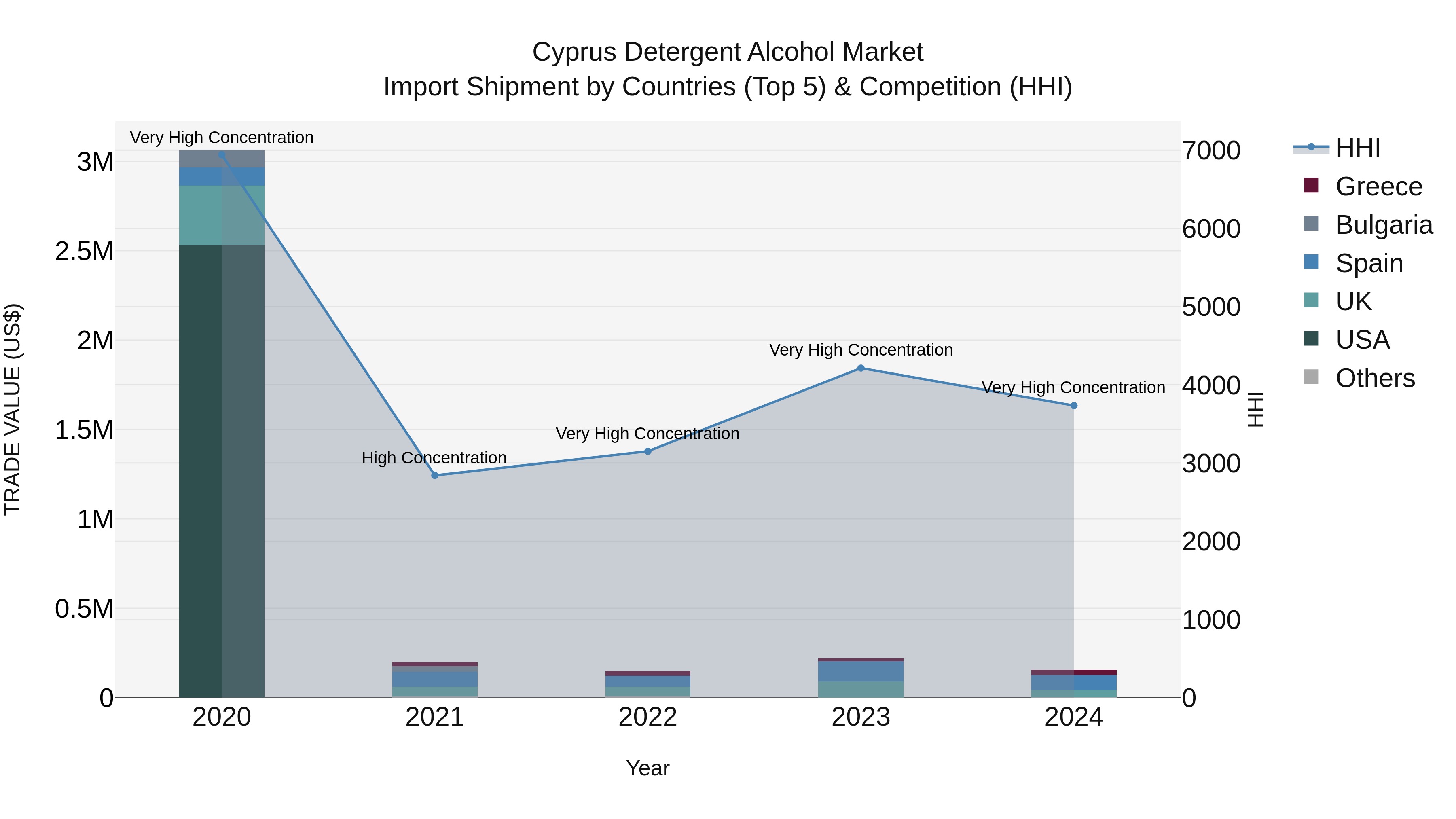Click the left axis tick '1.5M'
Screen dimensions: 1456x819
pos(84,430)
